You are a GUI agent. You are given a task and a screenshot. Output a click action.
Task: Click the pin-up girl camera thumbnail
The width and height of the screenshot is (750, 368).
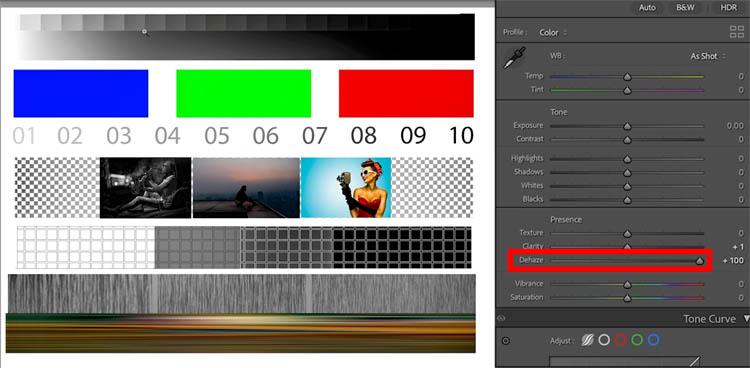(x=346, y=188)
